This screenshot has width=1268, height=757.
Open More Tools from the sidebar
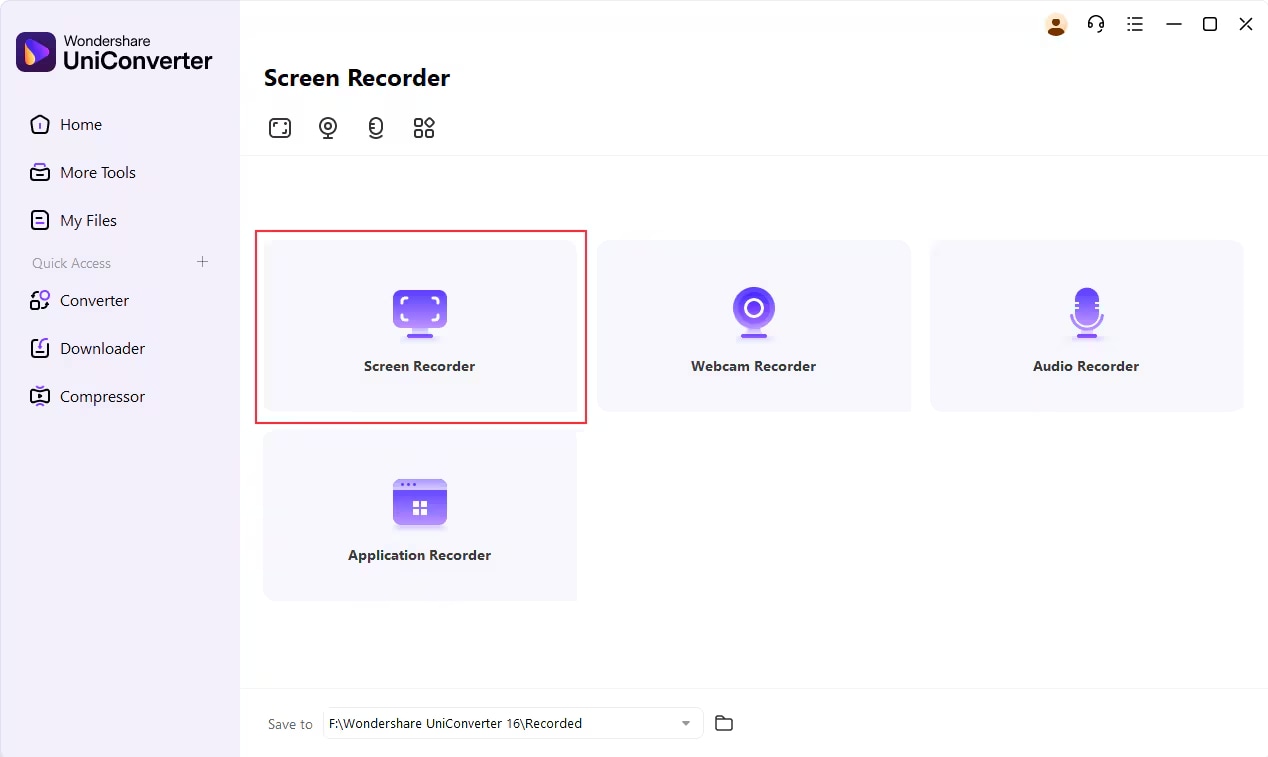click(x=96, y=172)
